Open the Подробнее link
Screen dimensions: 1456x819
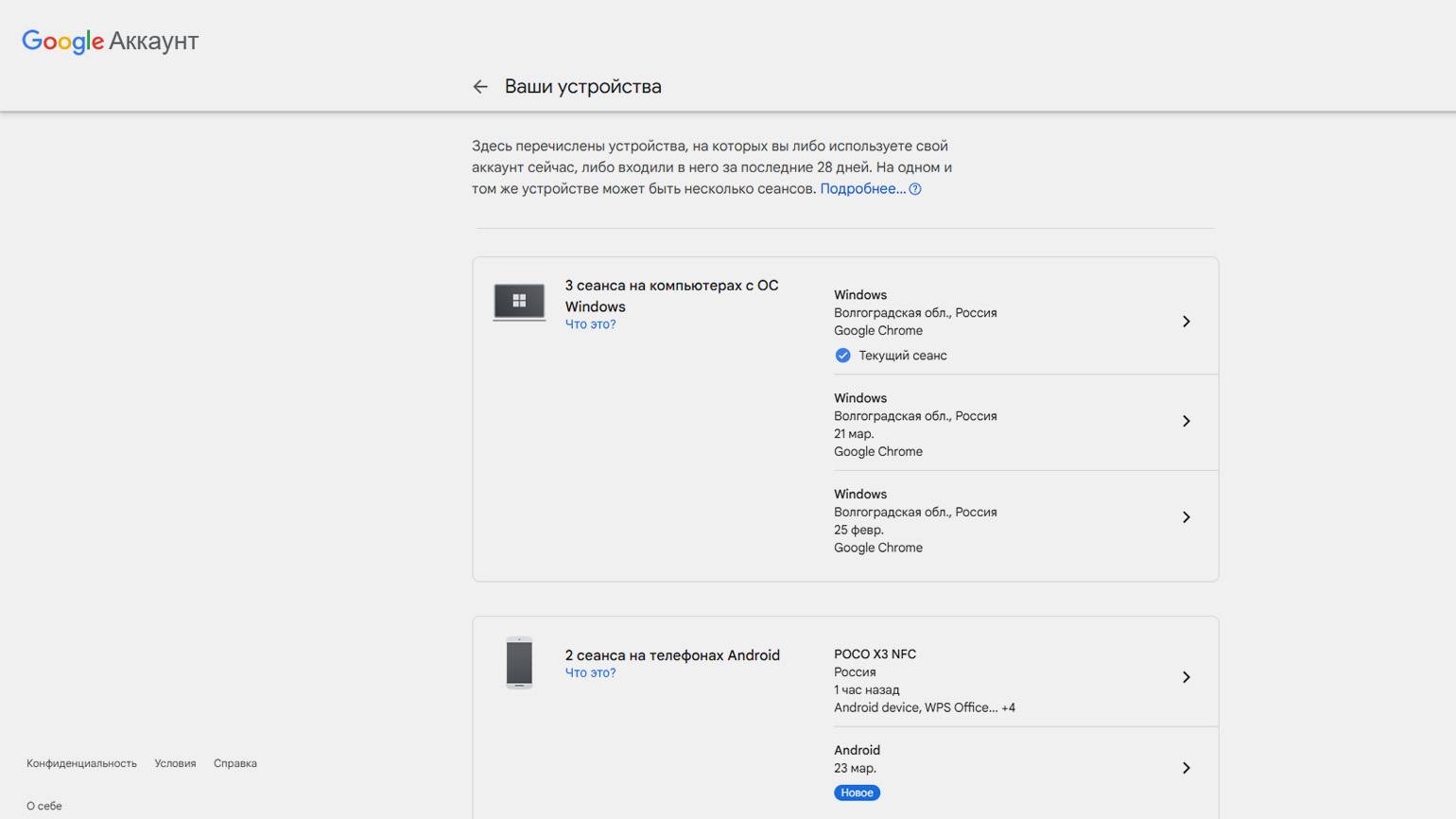[x=862, y=189]
